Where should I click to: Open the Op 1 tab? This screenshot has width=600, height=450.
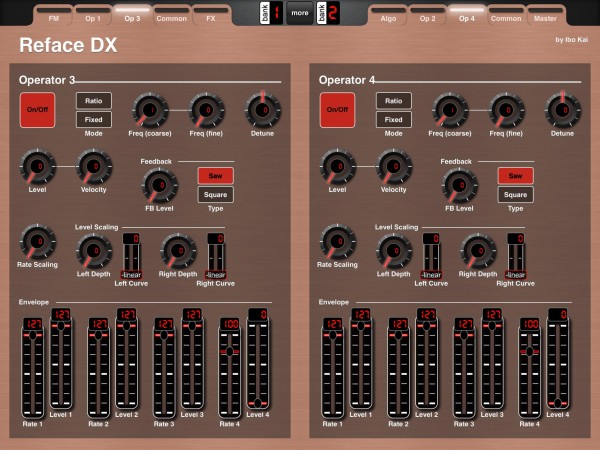93,16
